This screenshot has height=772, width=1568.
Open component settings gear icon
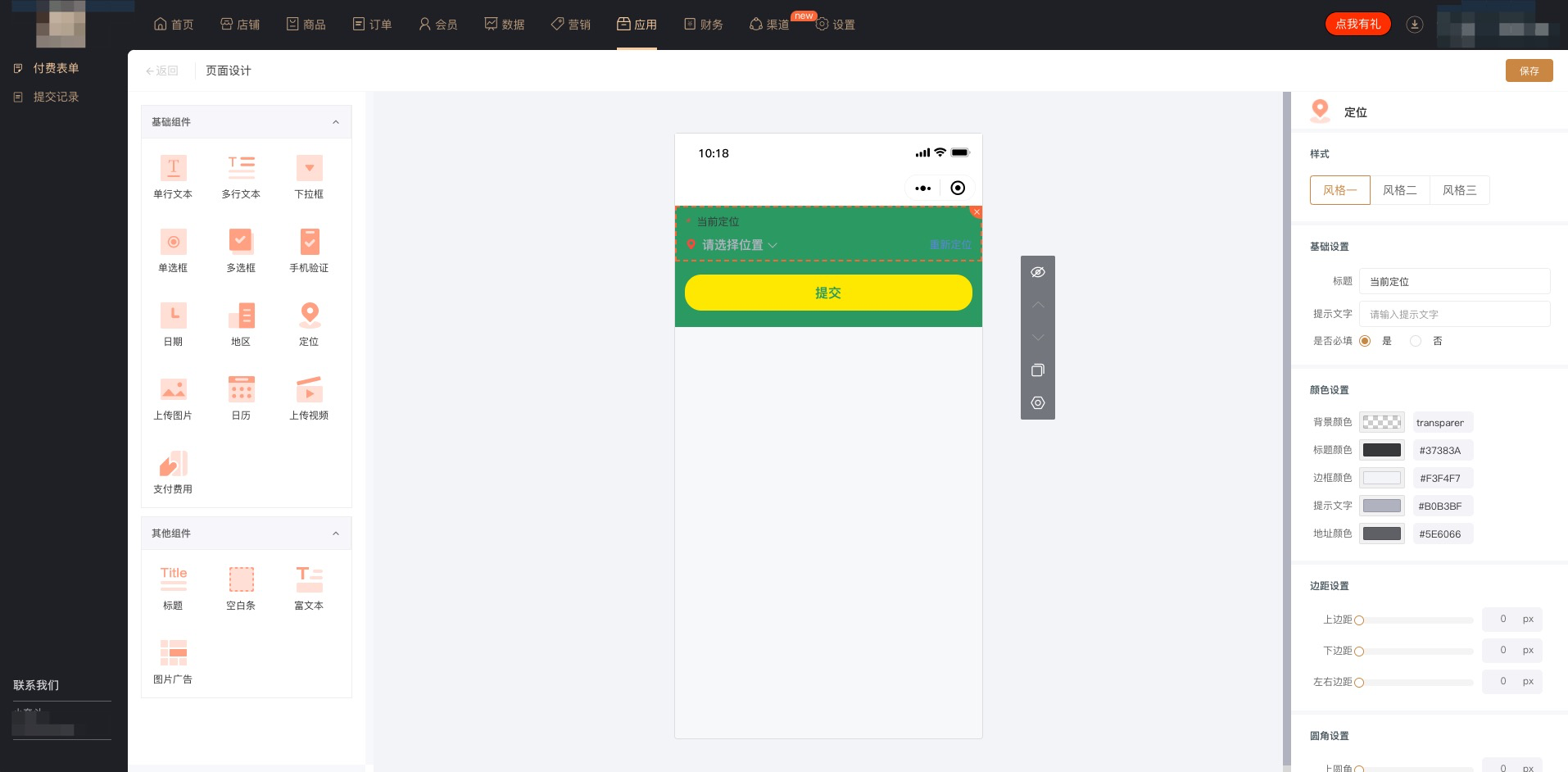click(1038, 403)
